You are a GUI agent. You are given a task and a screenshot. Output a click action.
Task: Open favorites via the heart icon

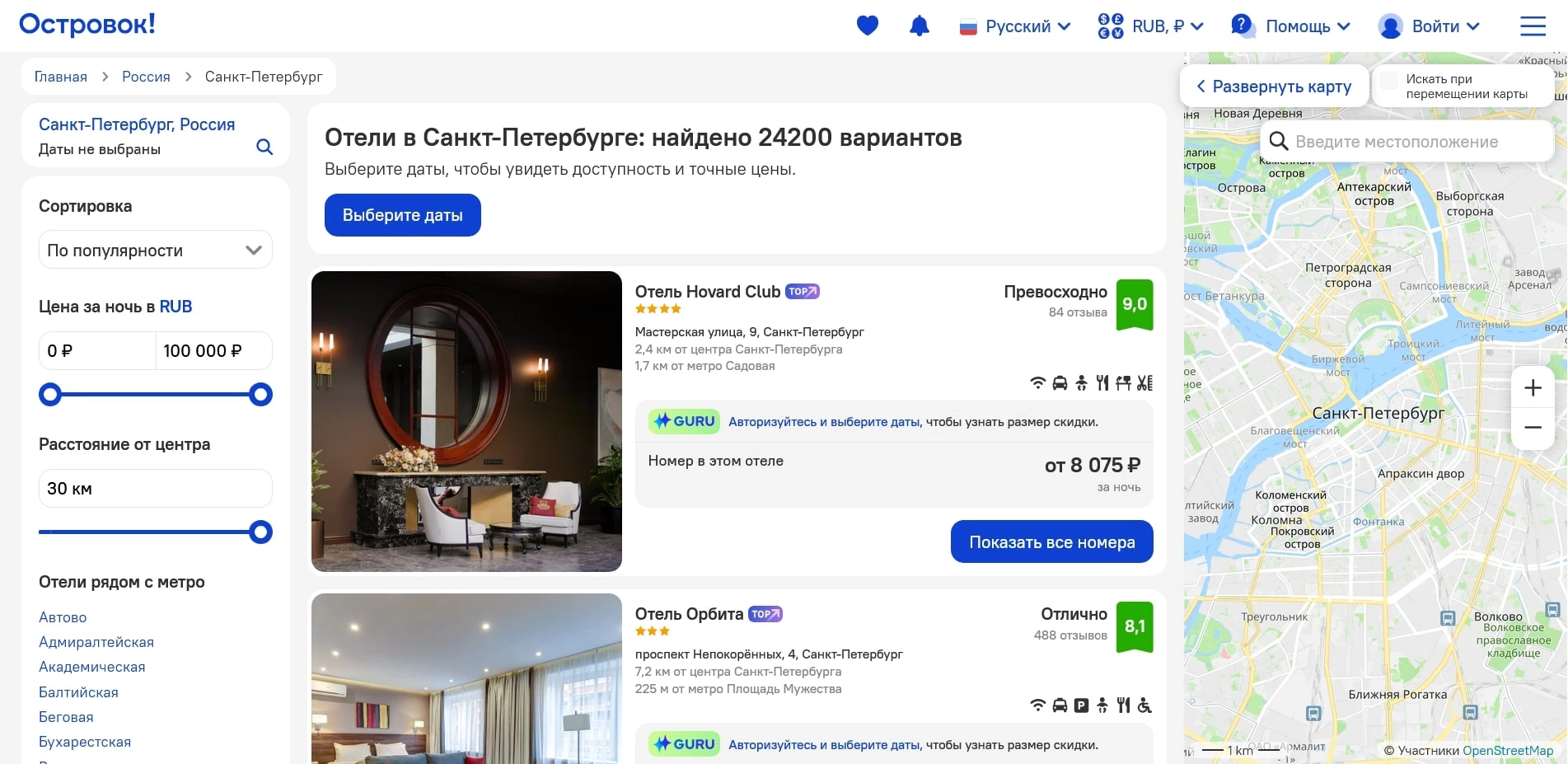tap(867, 26)
